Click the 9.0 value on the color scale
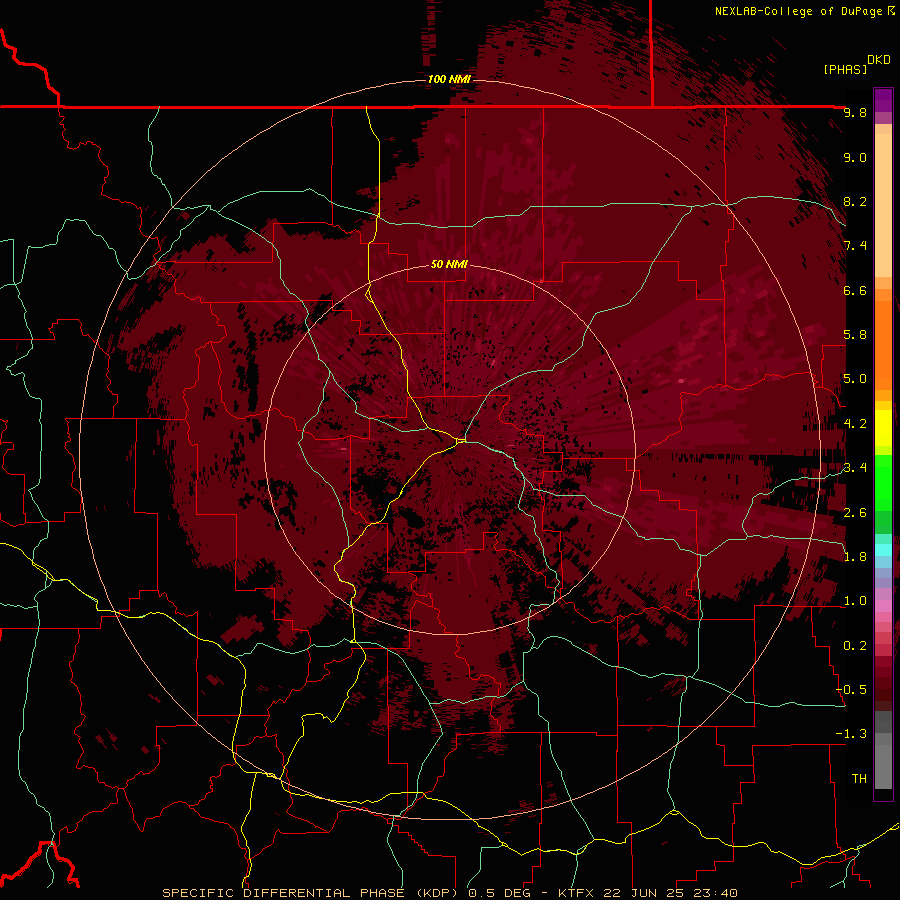 (x=855, y=157)
